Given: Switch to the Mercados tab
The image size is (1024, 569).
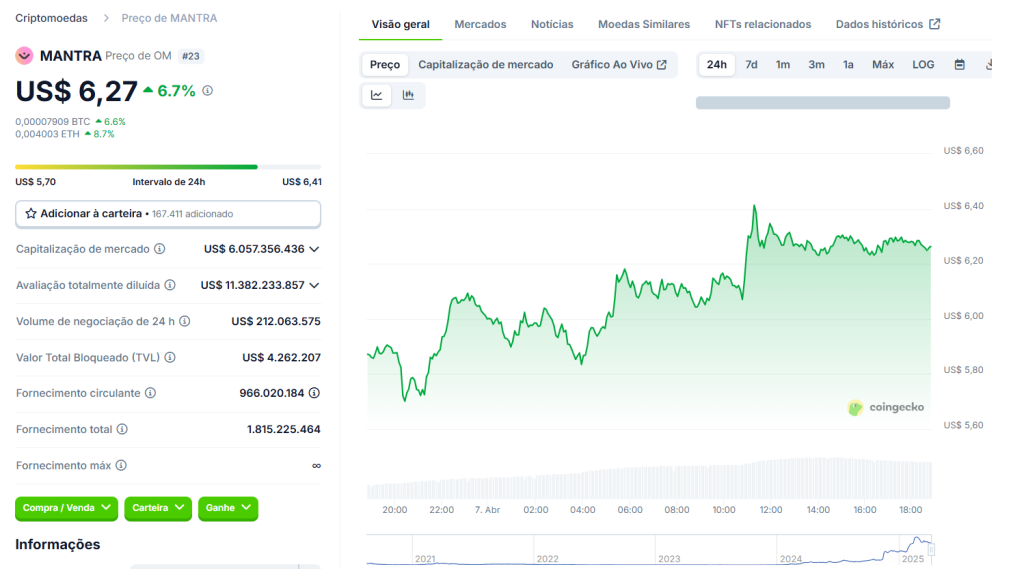Looking at the screenshot, I should click(480, 24).
